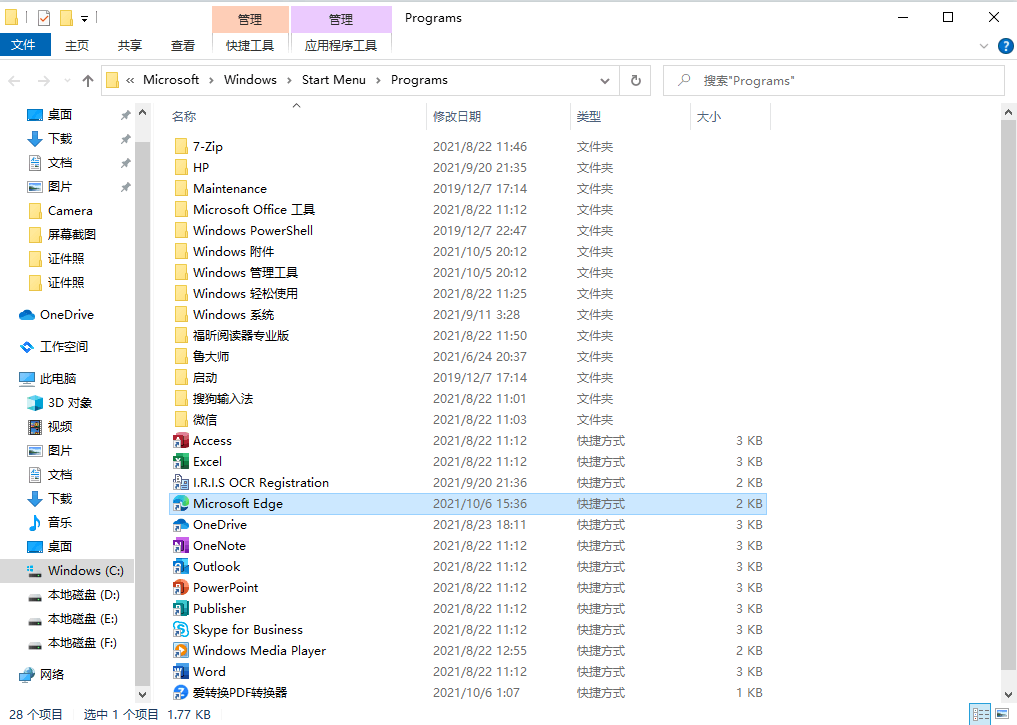Switch to the 主页 ribbon tab
Viewport: 1017px width, 725px height.
click(x=77, y=45)
